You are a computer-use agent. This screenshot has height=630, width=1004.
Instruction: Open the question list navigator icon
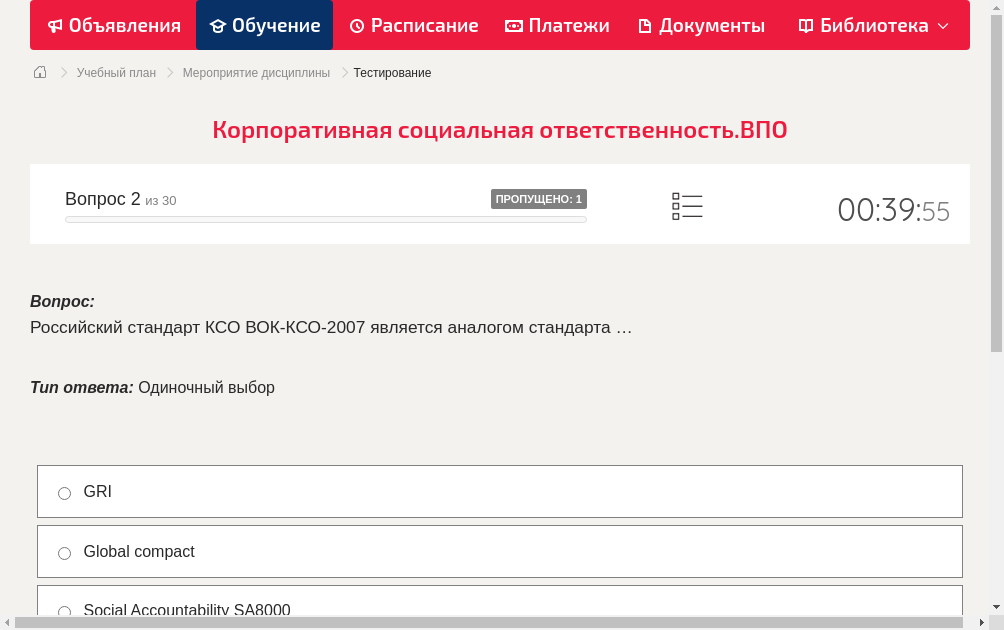[687, 206]
